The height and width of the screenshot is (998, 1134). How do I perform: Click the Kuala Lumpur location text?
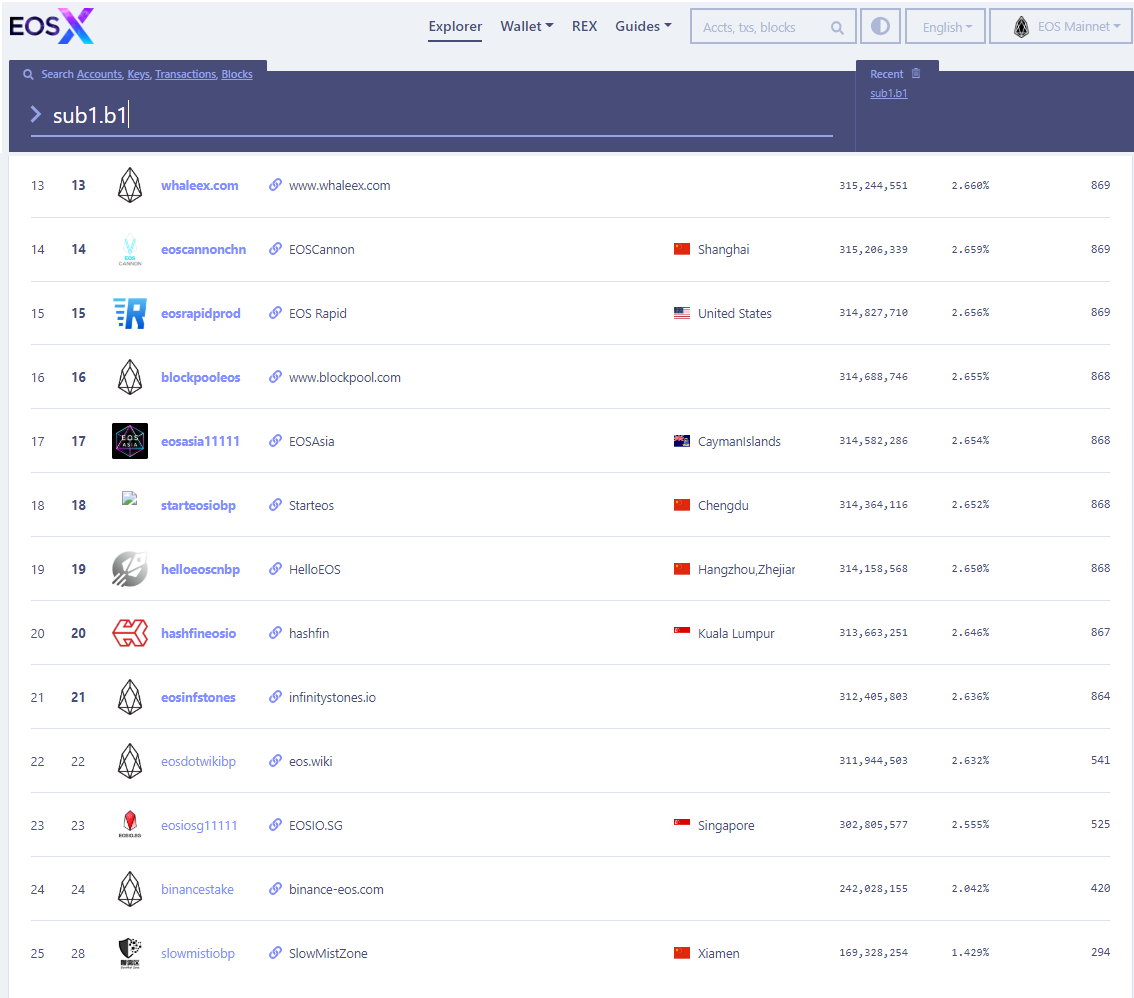[736, 633]
